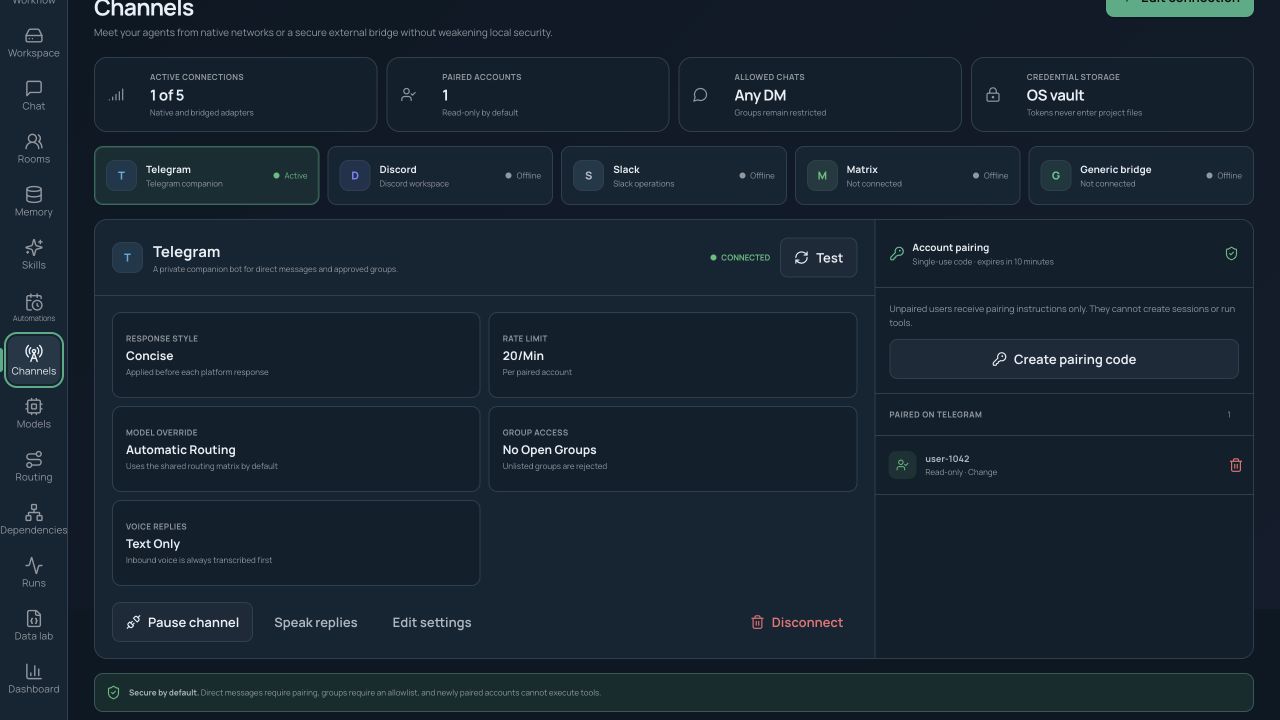1280x720 pixels.
Task: Open the Group Access No Open Groups card
Action: click(x=673, y=449)
